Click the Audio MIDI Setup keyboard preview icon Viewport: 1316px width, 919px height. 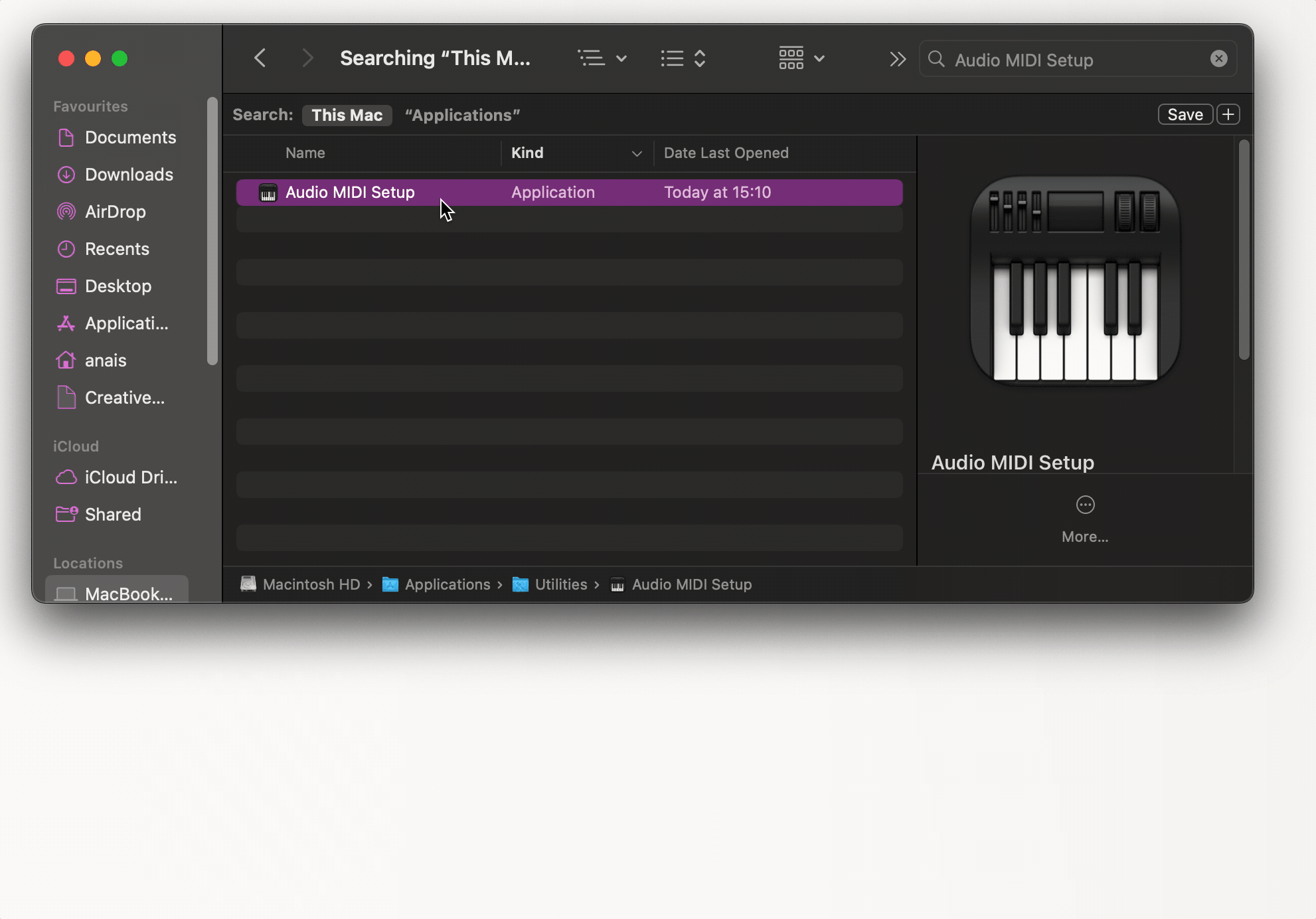tap(1075, 282)
